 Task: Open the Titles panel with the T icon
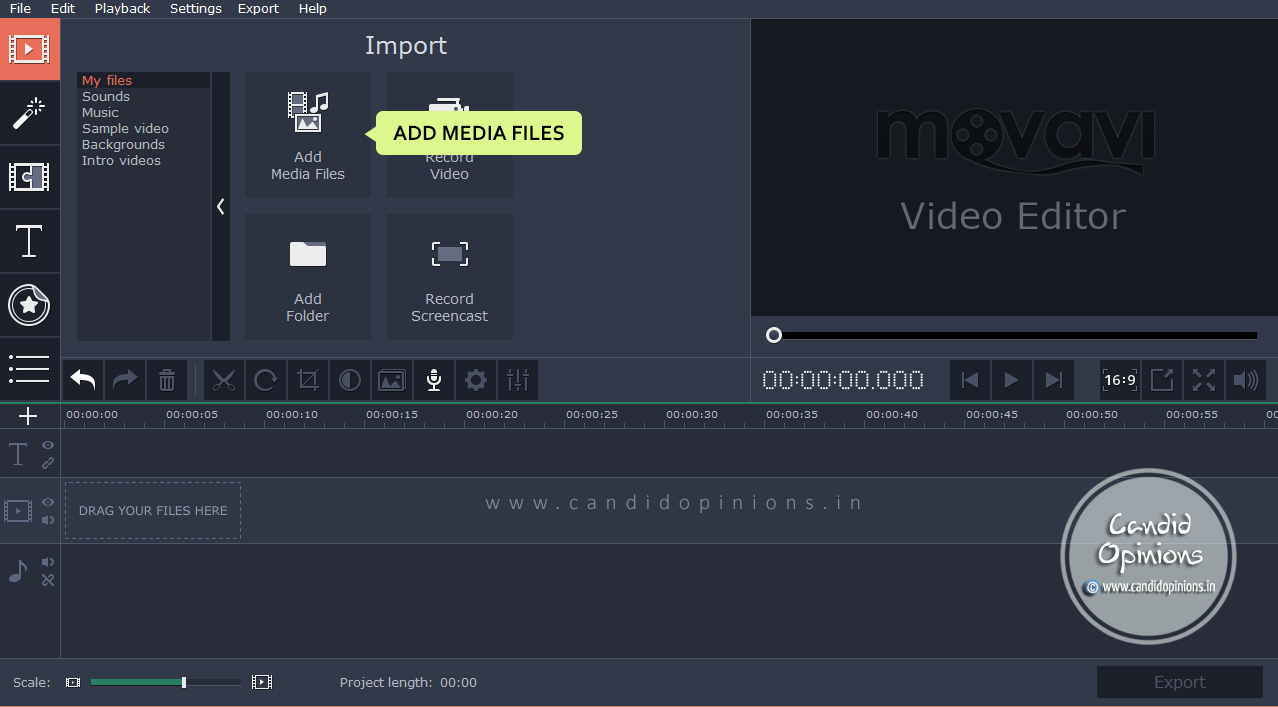point(29,241)
